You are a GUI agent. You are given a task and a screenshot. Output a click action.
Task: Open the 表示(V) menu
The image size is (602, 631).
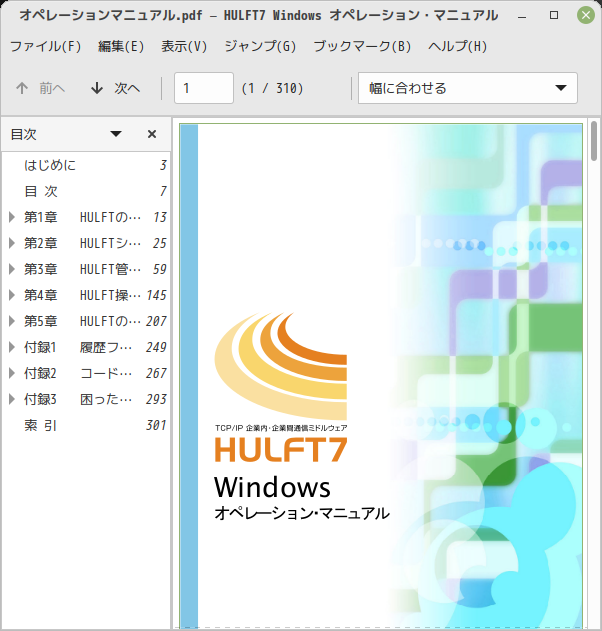click(184, 46)
